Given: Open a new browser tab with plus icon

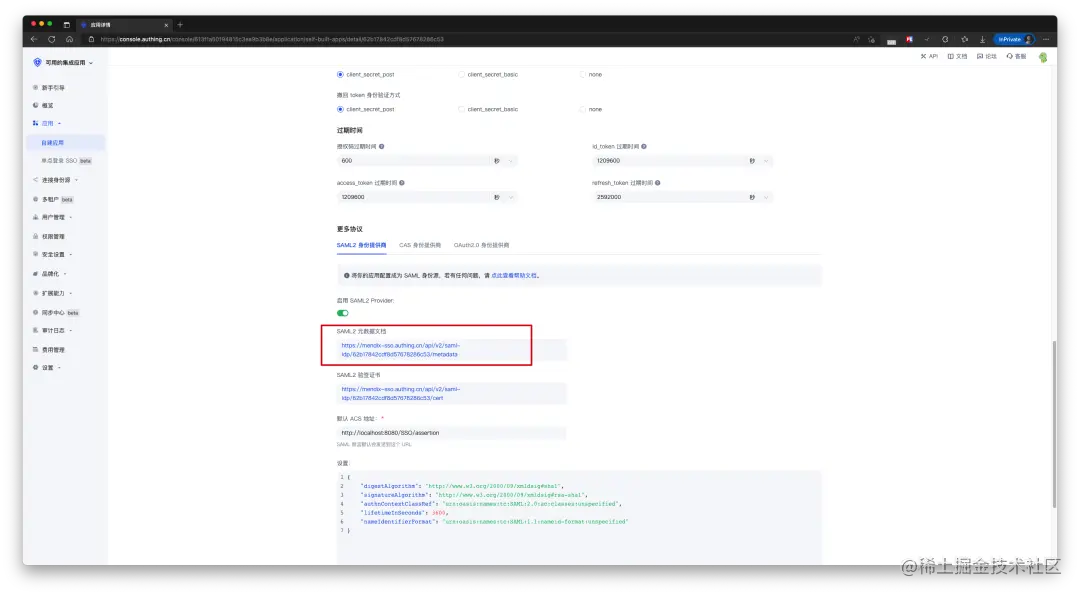Looking at the screenshot, I should pyautogui.click(x=180, y=24).
